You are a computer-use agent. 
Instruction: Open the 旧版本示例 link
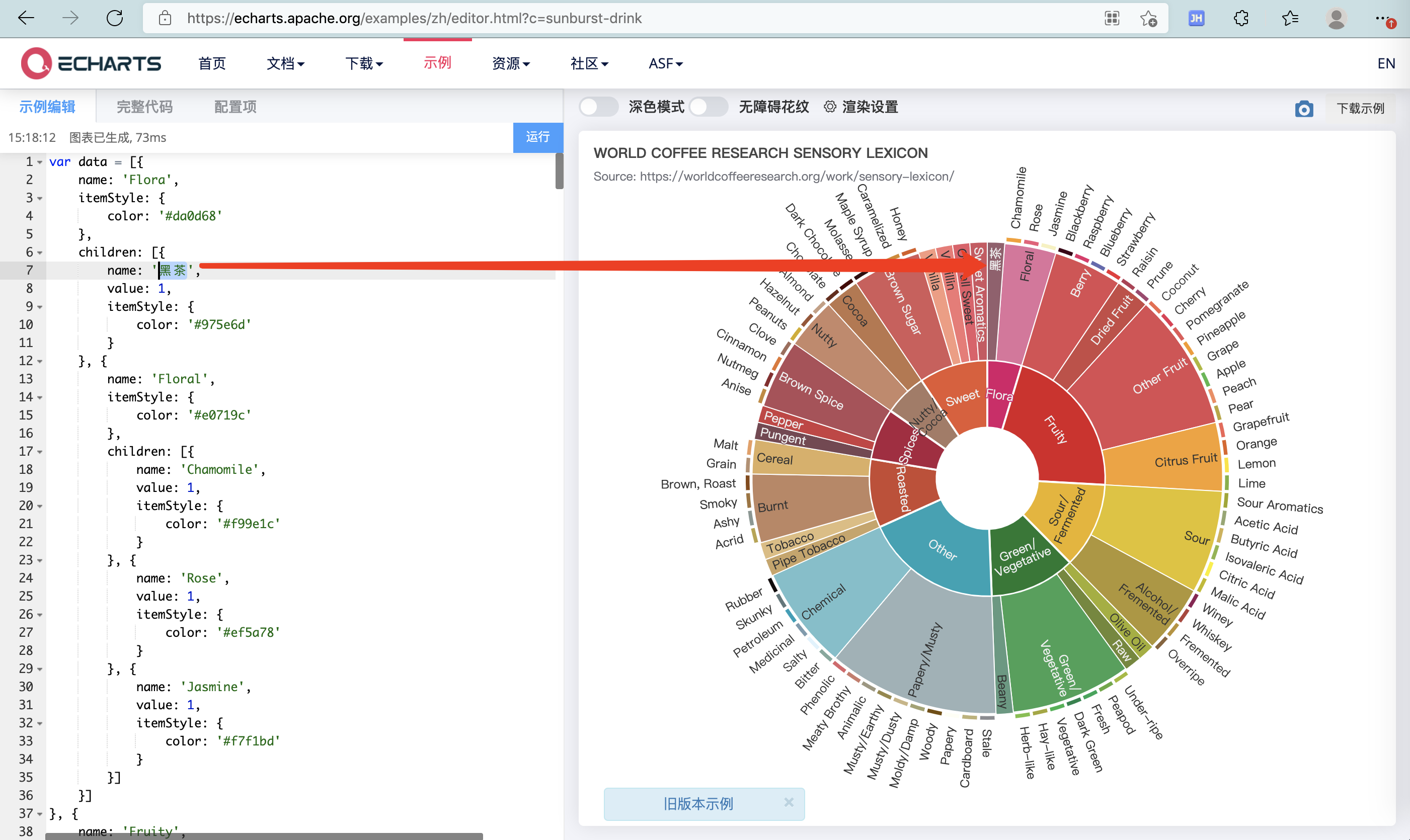(x=697, y=803)
